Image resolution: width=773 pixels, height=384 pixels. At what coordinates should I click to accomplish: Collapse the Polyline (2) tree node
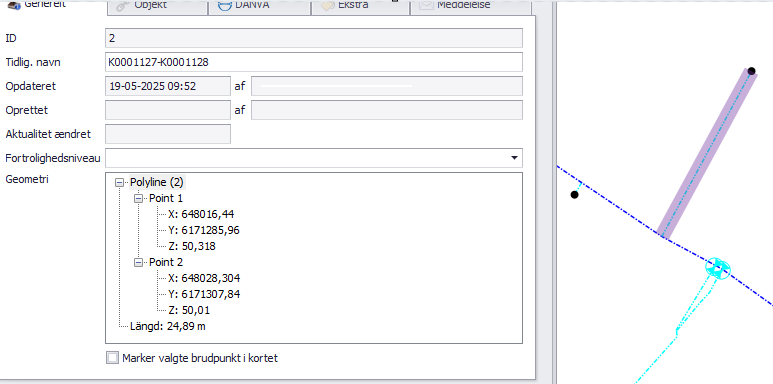click(x=119, y=183)
